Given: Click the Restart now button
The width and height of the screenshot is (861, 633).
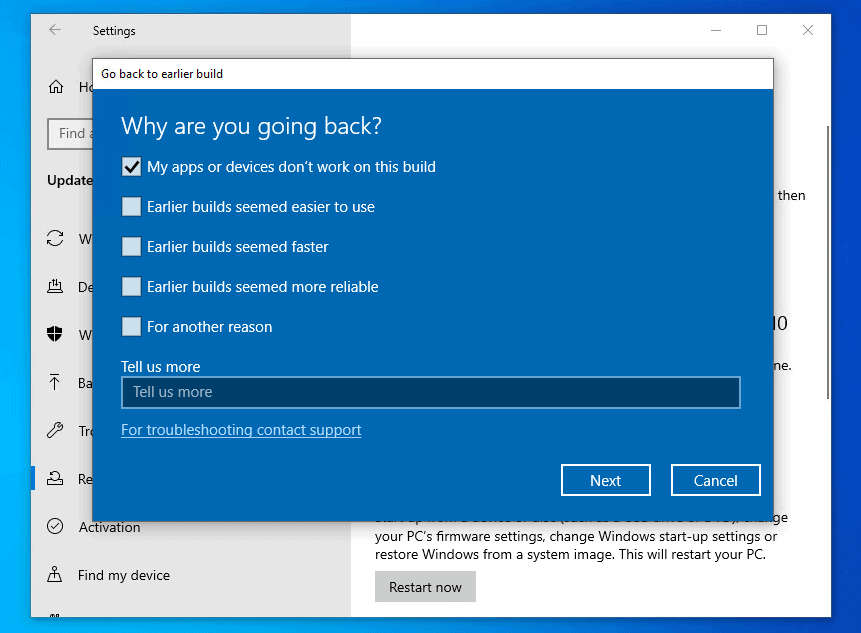Looking at the screenshot, I should coord(425,587).
